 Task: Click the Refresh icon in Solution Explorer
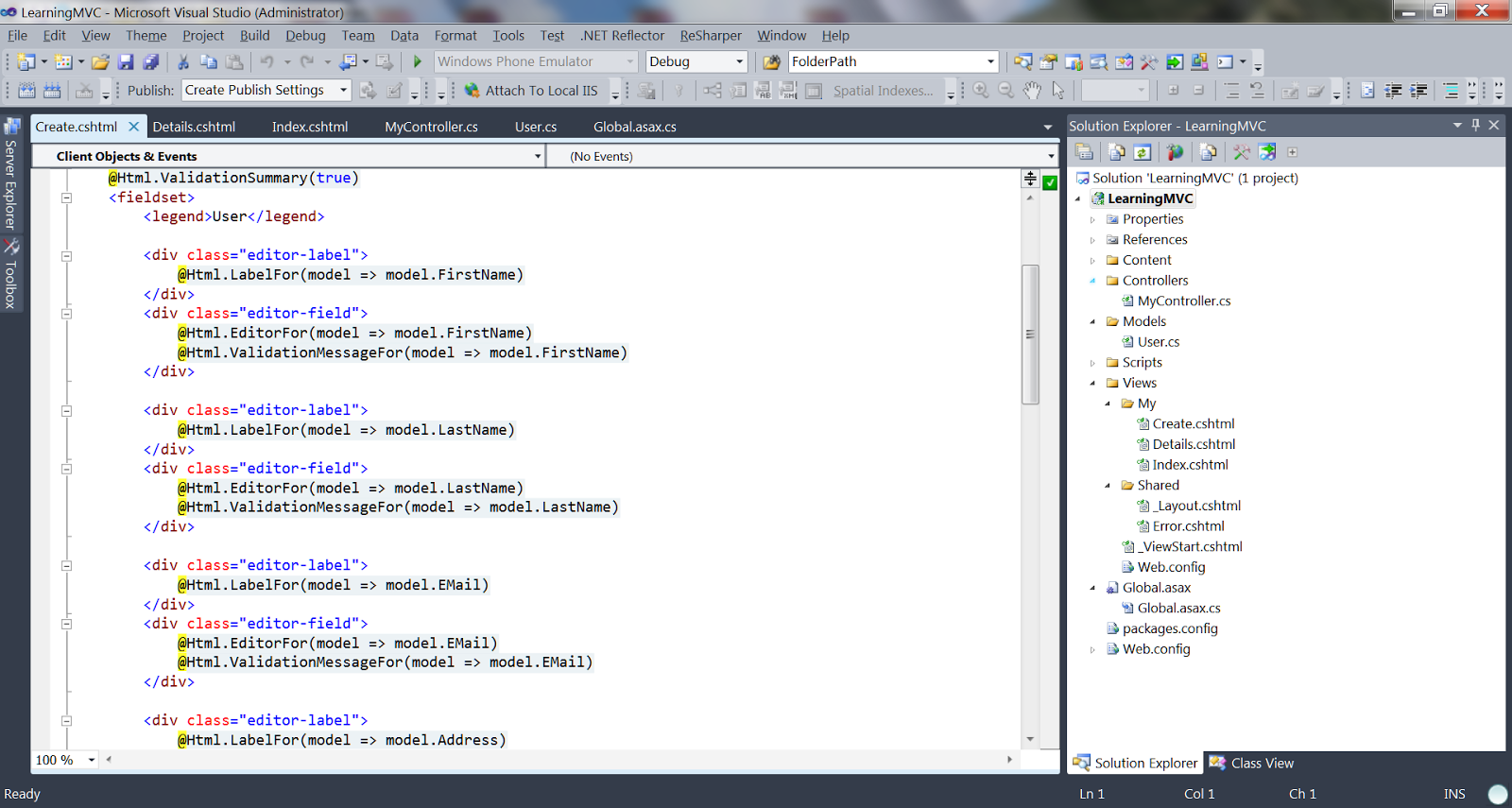point(1143,152)
